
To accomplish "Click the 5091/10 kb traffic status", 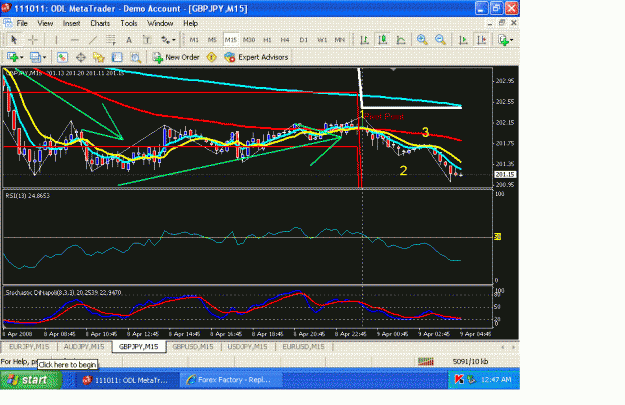I will pos(470,362).
